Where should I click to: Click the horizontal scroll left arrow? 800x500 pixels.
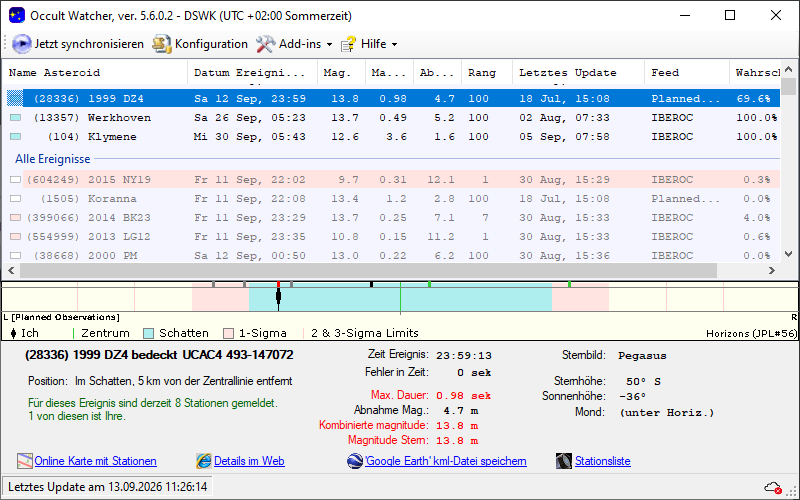(11, 270)
